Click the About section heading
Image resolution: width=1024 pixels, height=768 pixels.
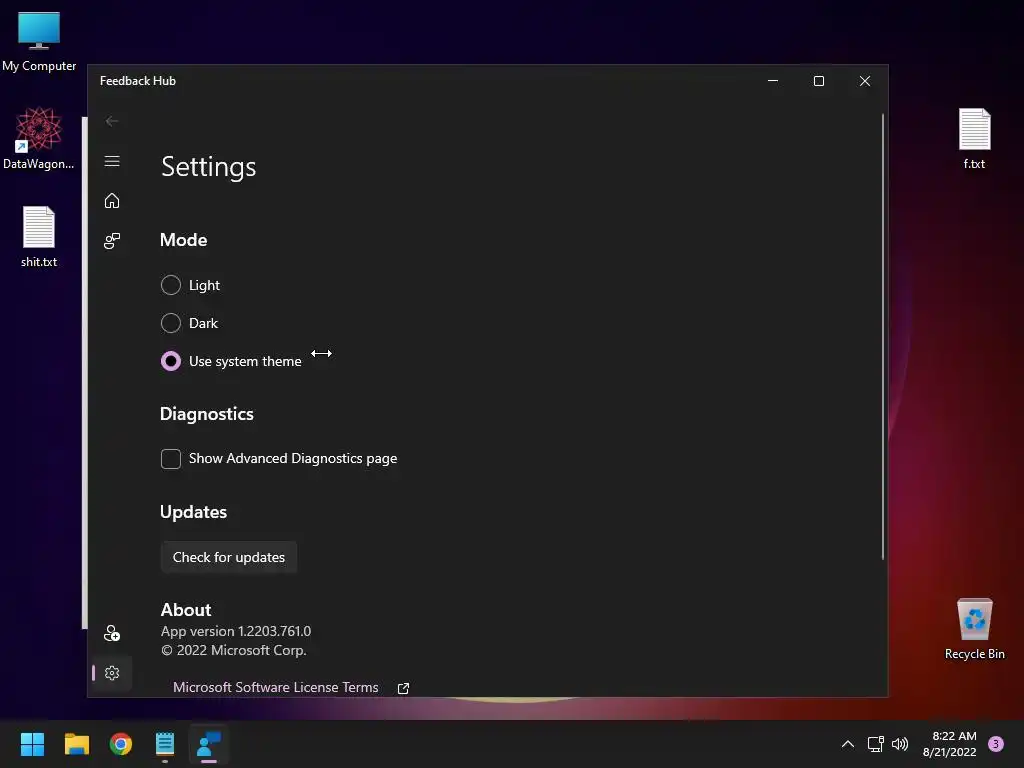pyautogui.click(x=186, y=610)
